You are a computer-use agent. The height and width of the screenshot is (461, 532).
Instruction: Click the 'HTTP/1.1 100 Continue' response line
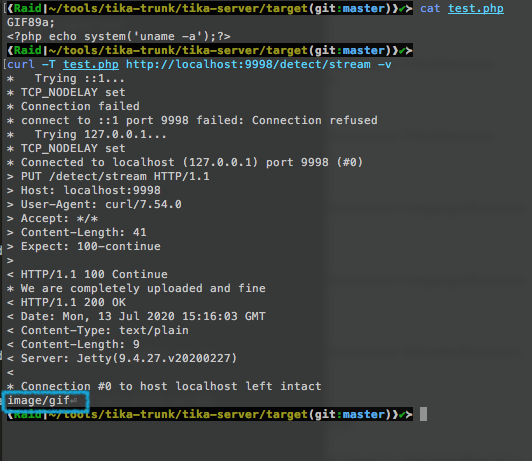[87, 274]
